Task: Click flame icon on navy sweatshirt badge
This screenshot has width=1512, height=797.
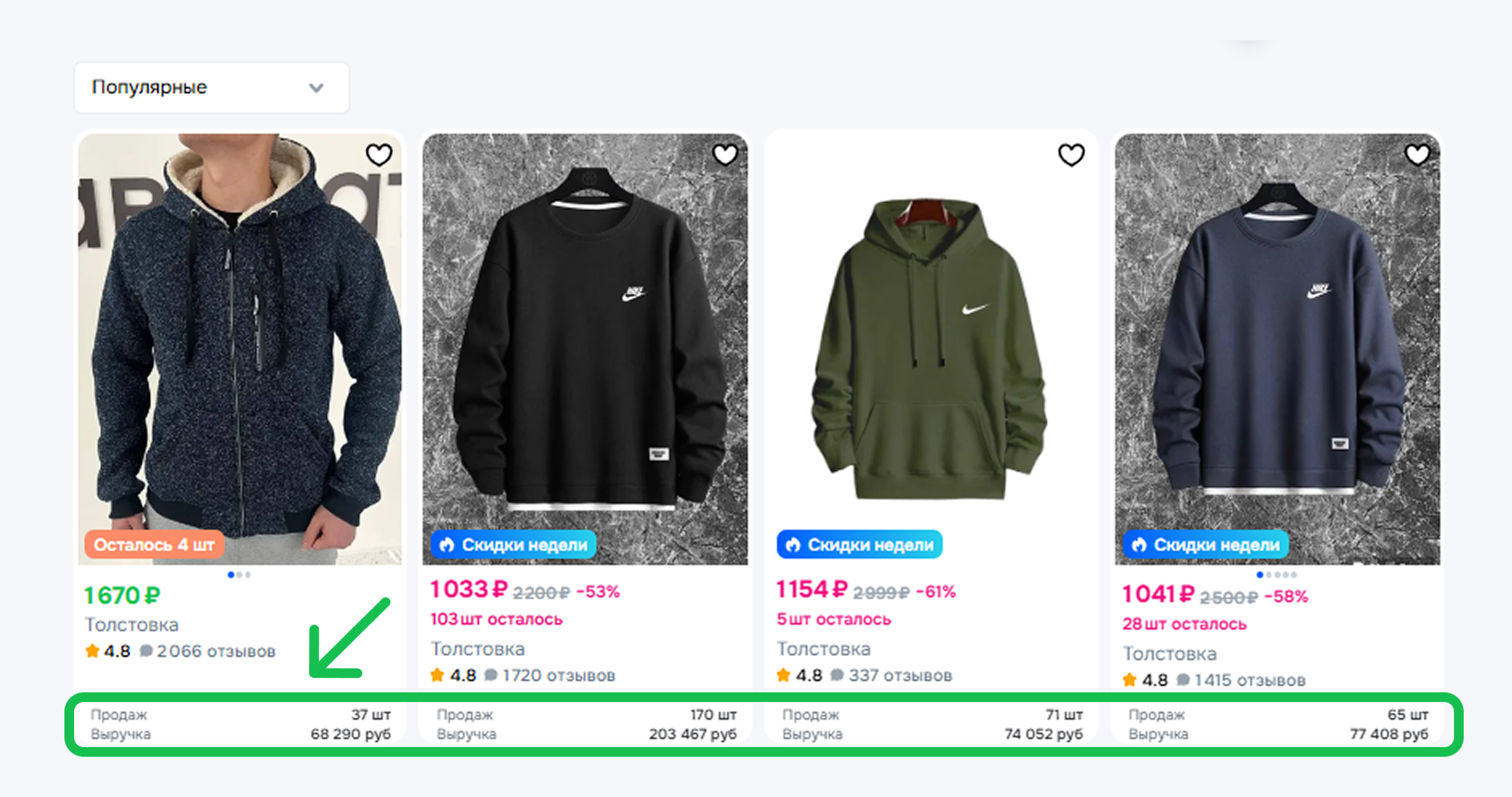Action: tap(1139, 545)
